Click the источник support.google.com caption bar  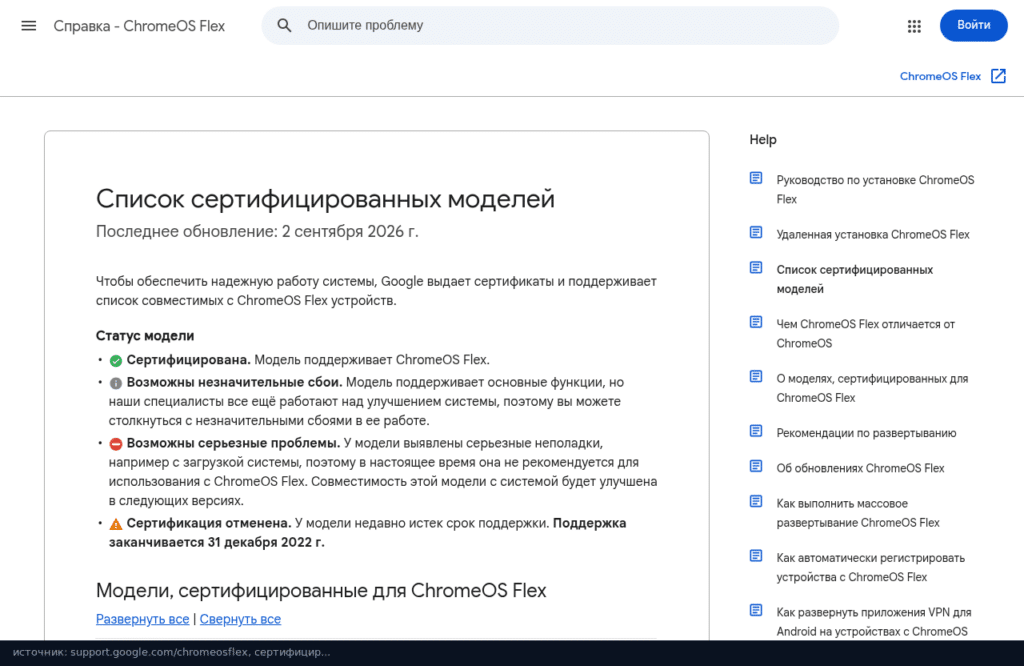512,652
